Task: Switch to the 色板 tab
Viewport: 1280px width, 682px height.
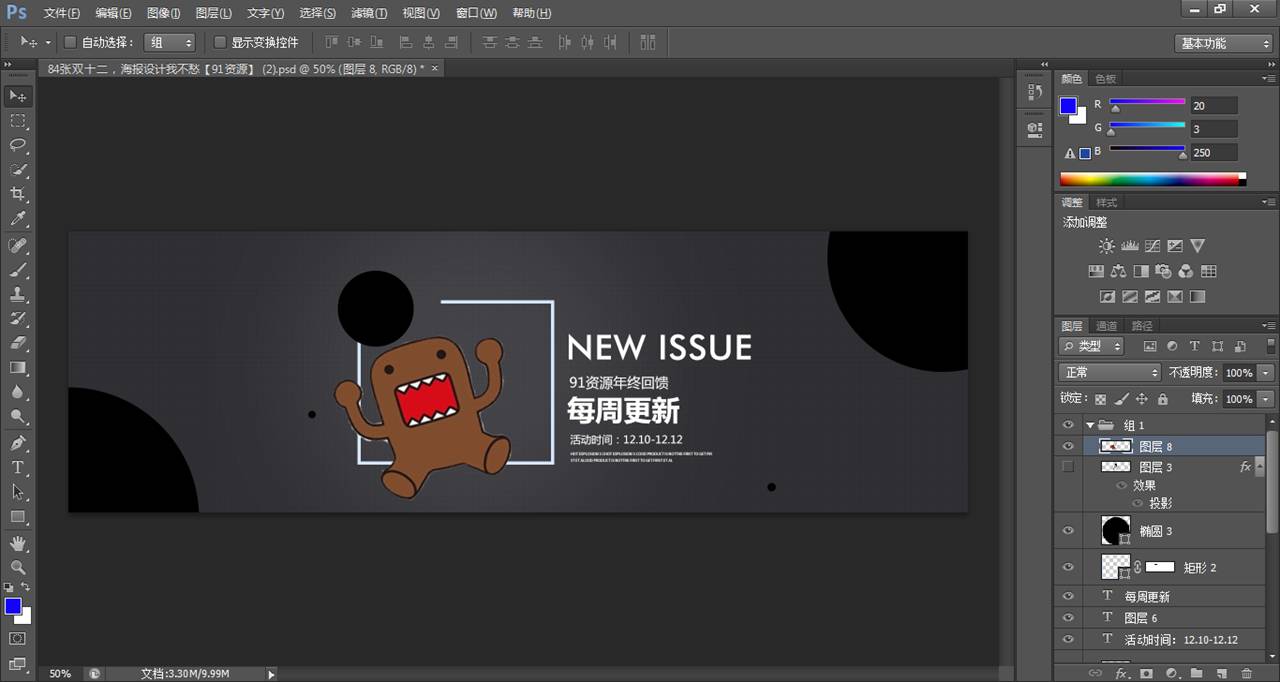Action: tap(1105, 79)
